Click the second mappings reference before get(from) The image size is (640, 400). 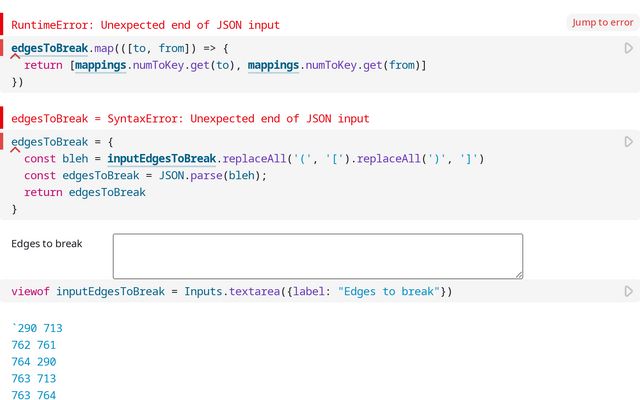(x=280, y=65)
